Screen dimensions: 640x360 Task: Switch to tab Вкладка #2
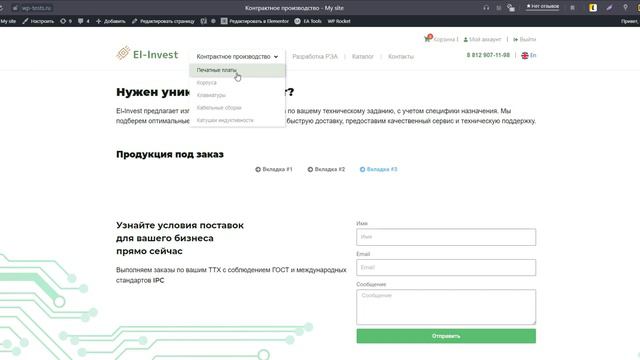[x=326, y=169]
